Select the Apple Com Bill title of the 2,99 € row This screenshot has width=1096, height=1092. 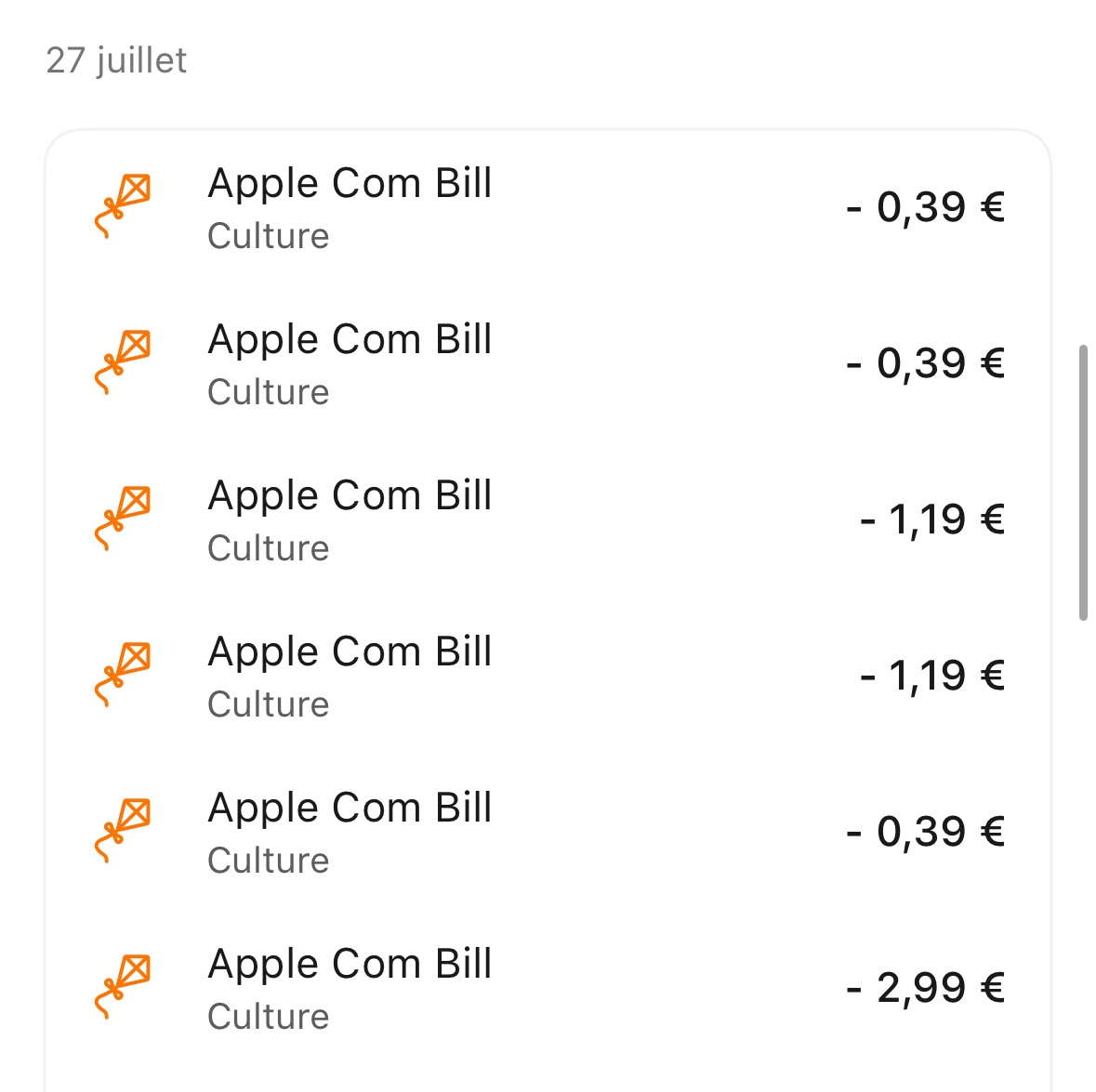point(350,965)
